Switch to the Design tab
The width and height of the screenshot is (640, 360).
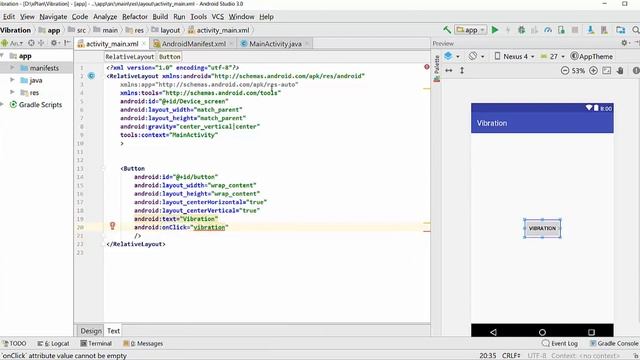(91, 331)
